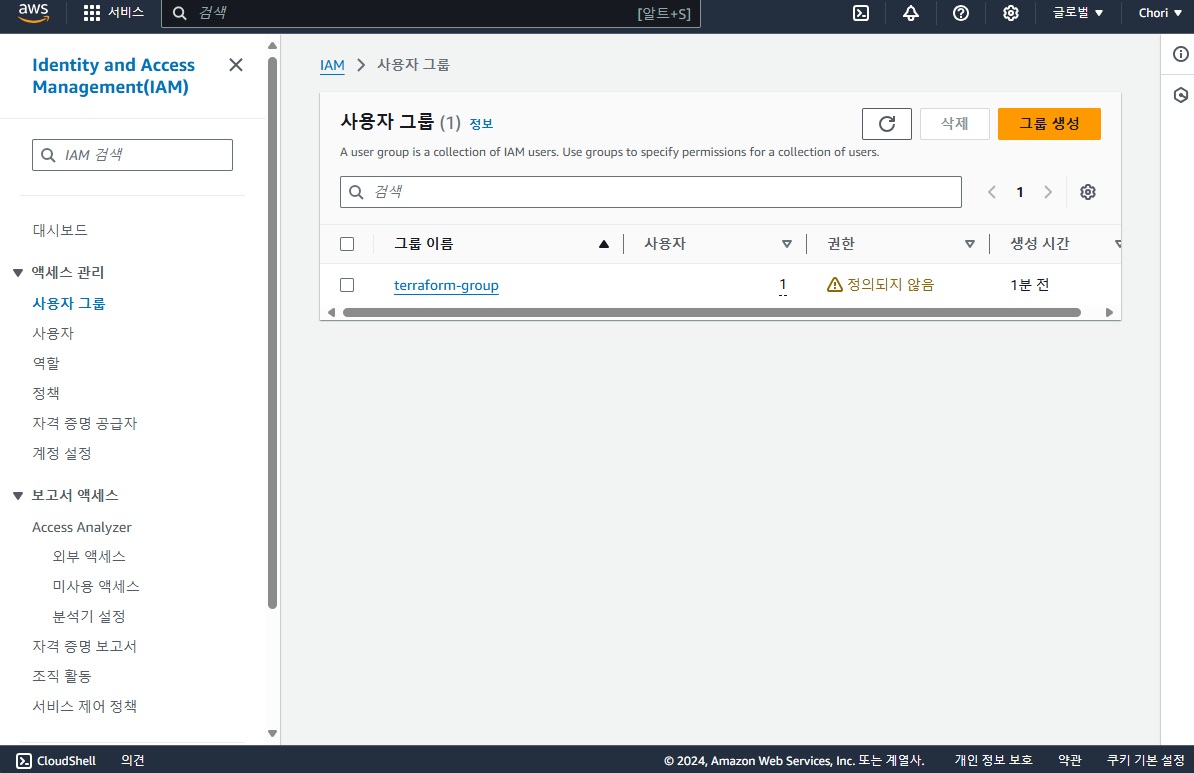Open the 서비스 services grid menu
The image size is (1194, 773).
pyautogui.click(x=113, y=13)
